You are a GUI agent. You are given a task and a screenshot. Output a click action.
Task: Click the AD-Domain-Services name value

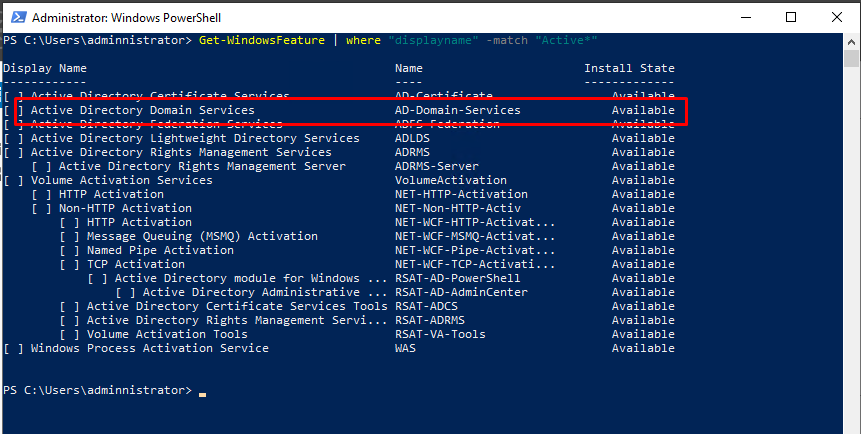click(x=457, y=110)
